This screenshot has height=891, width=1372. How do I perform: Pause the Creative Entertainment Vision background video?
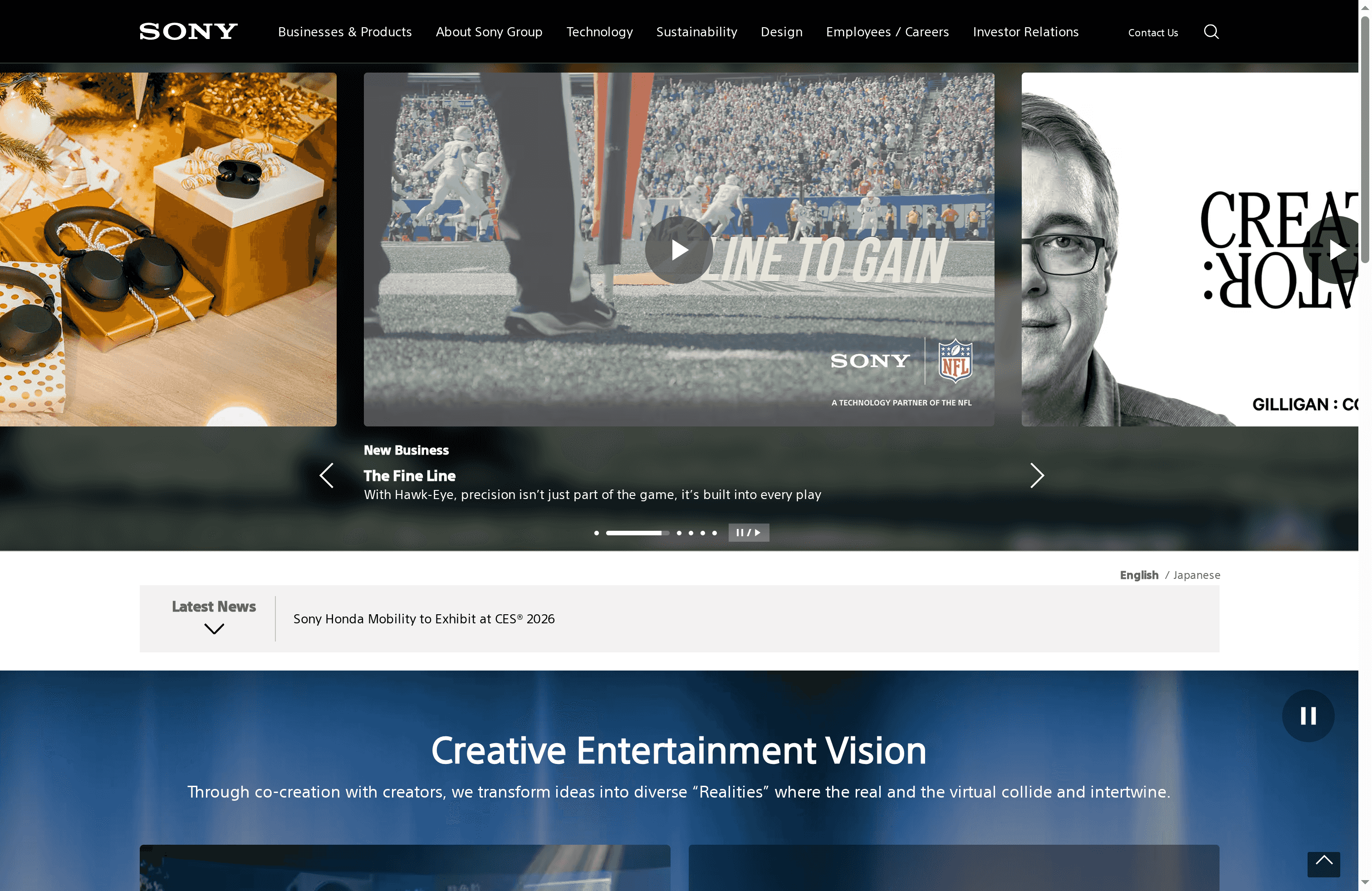coord(1308,716)
